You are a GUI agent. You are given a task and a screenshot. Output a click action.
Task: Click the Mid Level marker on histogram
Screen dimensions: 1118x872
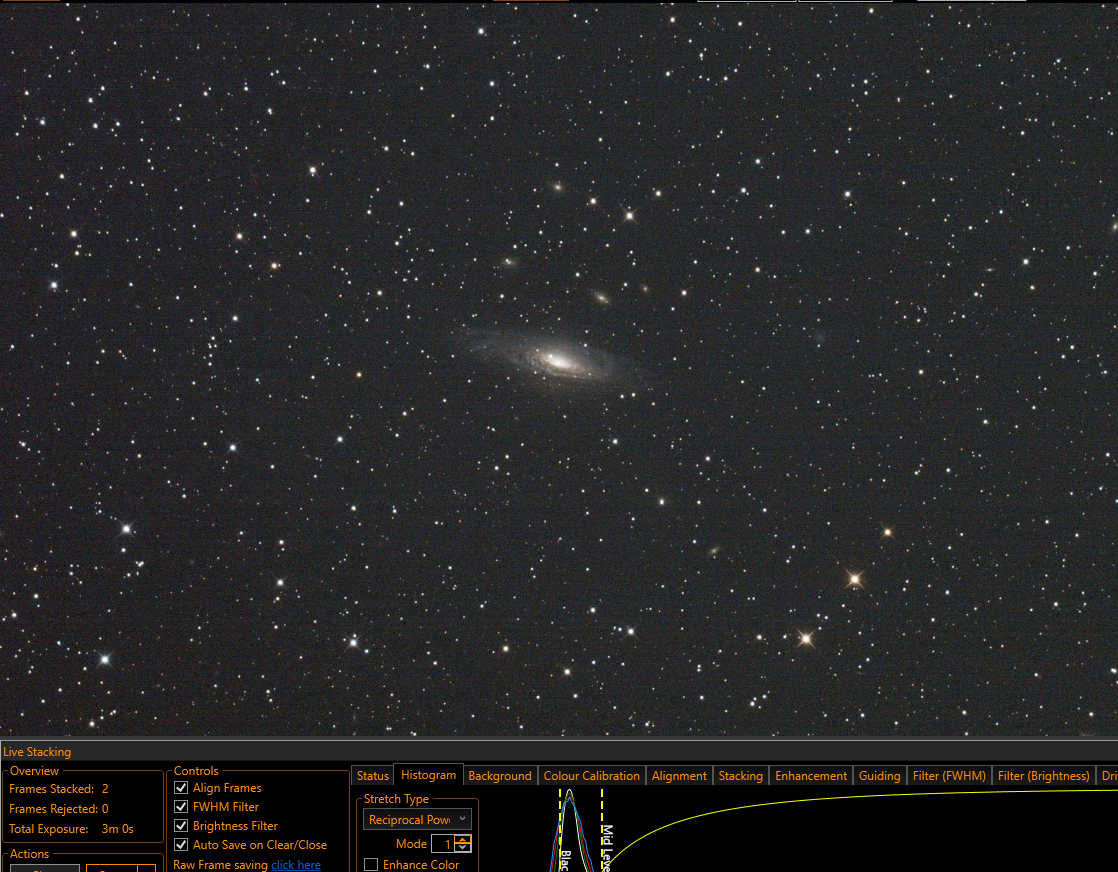click(603, 831)
